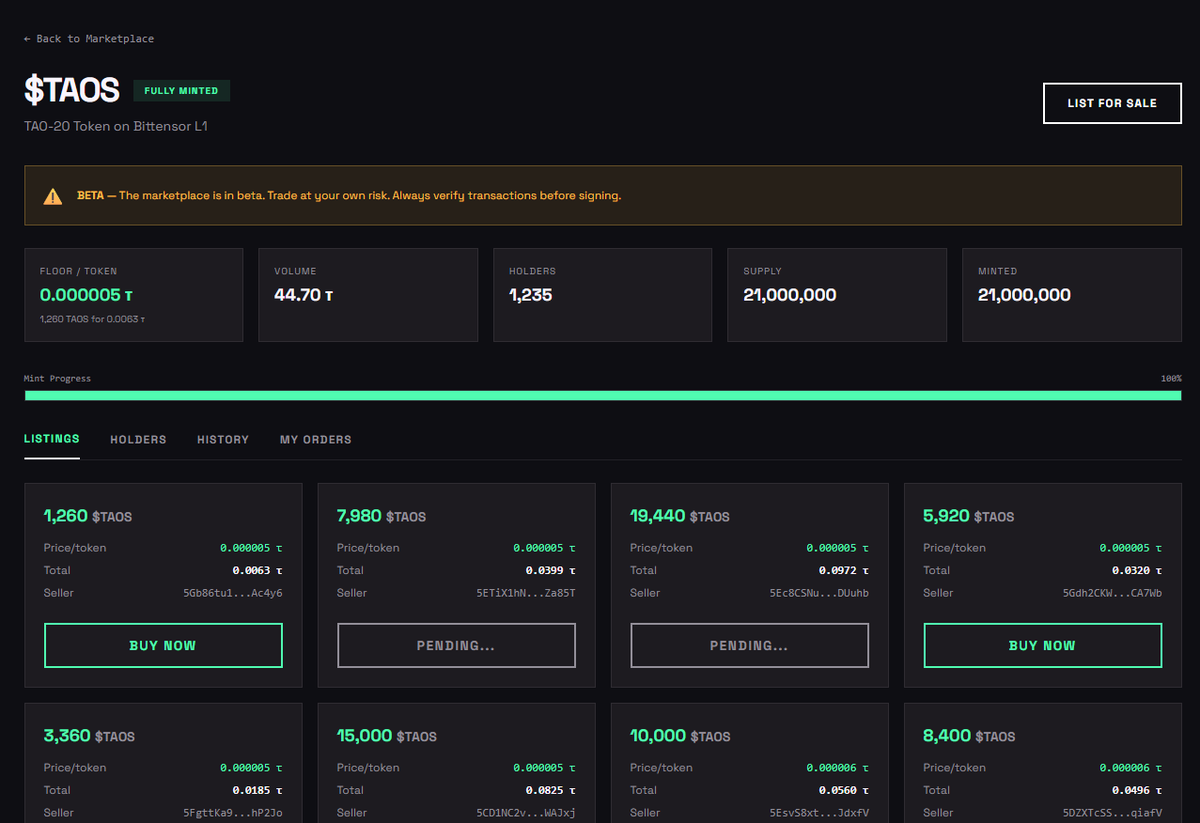The image size is (1200, 823).
Task: Select seller address 5Ec8CSNu...DUuhb
Action: 819,593
